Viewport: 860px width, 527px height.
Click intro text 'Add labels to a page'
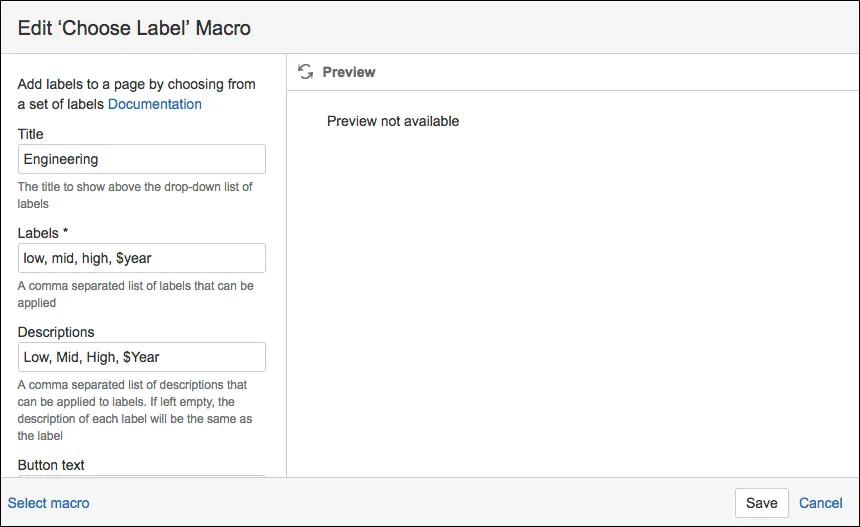(x=137, y=94)
